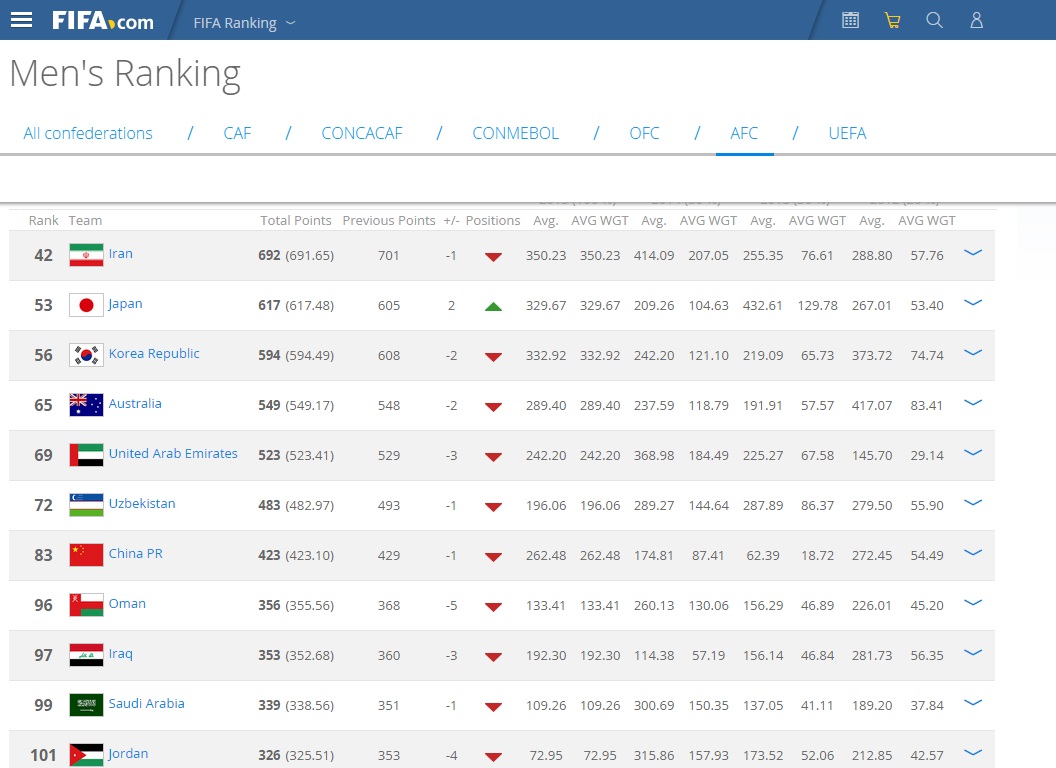1056x768 pixels.
Task: Switch to the UEFA tab
Action: point(847,134)
